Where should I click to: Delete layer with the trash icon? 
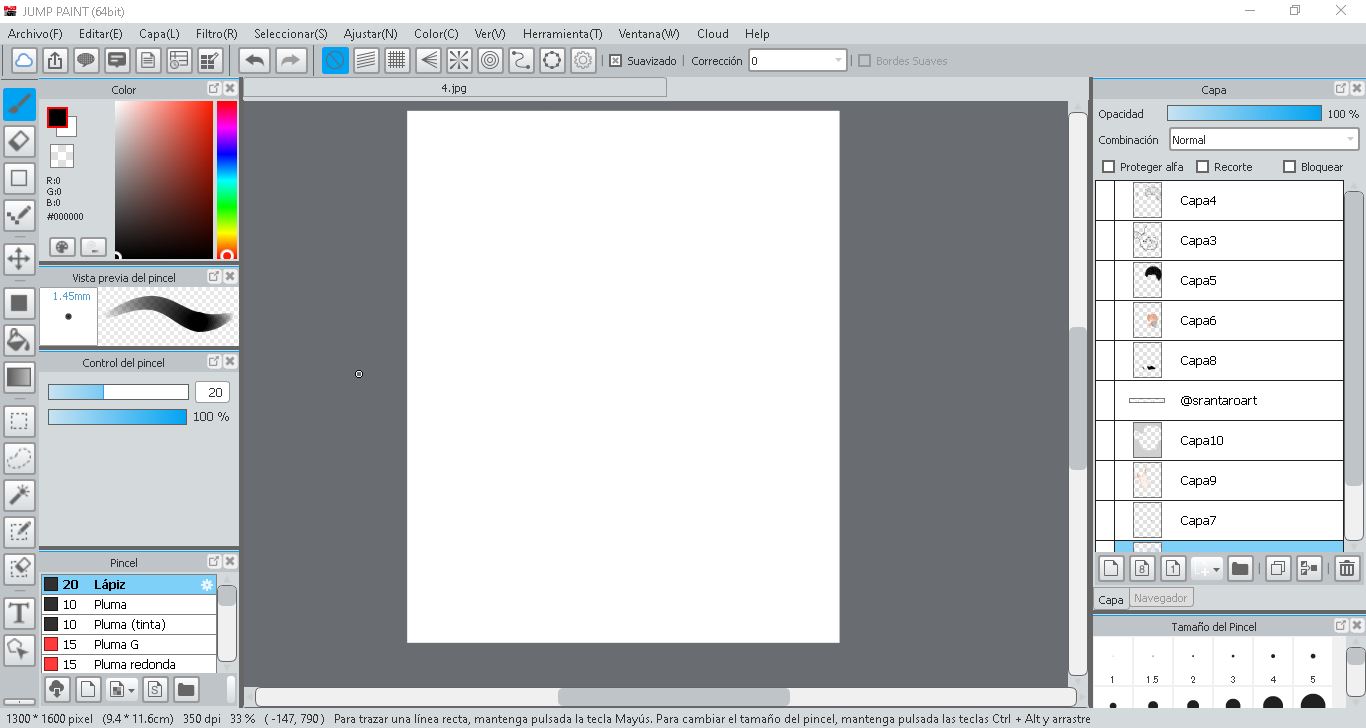(1347, 569)
